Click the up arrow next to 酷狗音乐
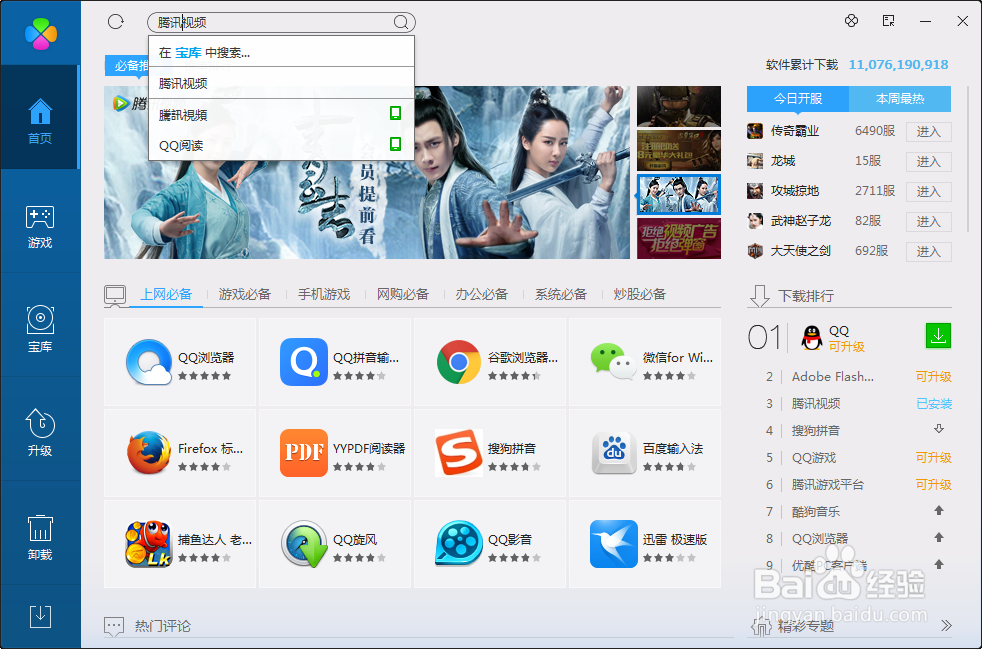The image size is (982, 649). click(939, 511)
